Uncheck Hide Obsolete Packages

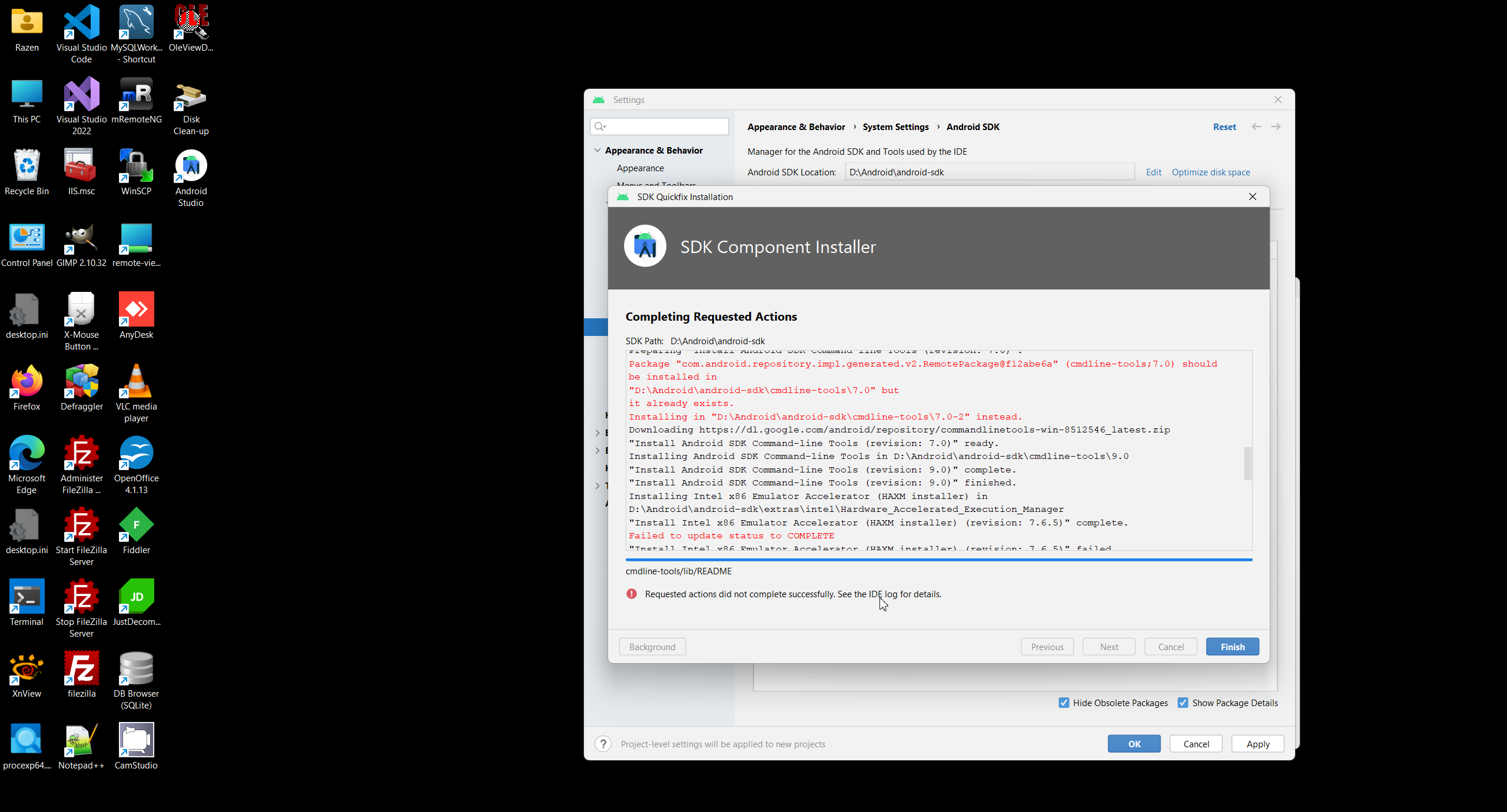1064,703
